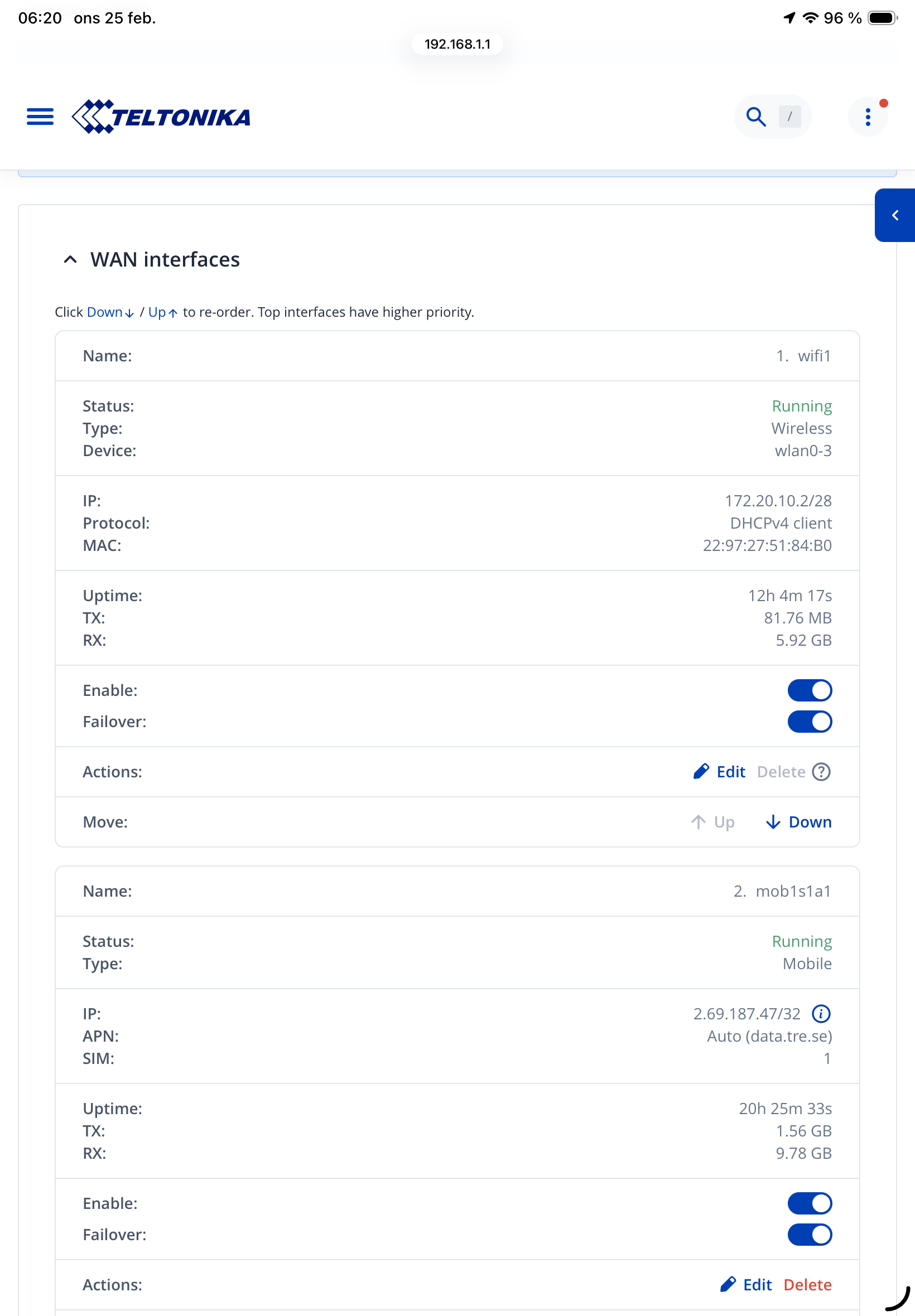This screenshot has height=1316, width=915.
Task: Toggle Failover switch for mob1s1a1
Action: pos(809,1234)
